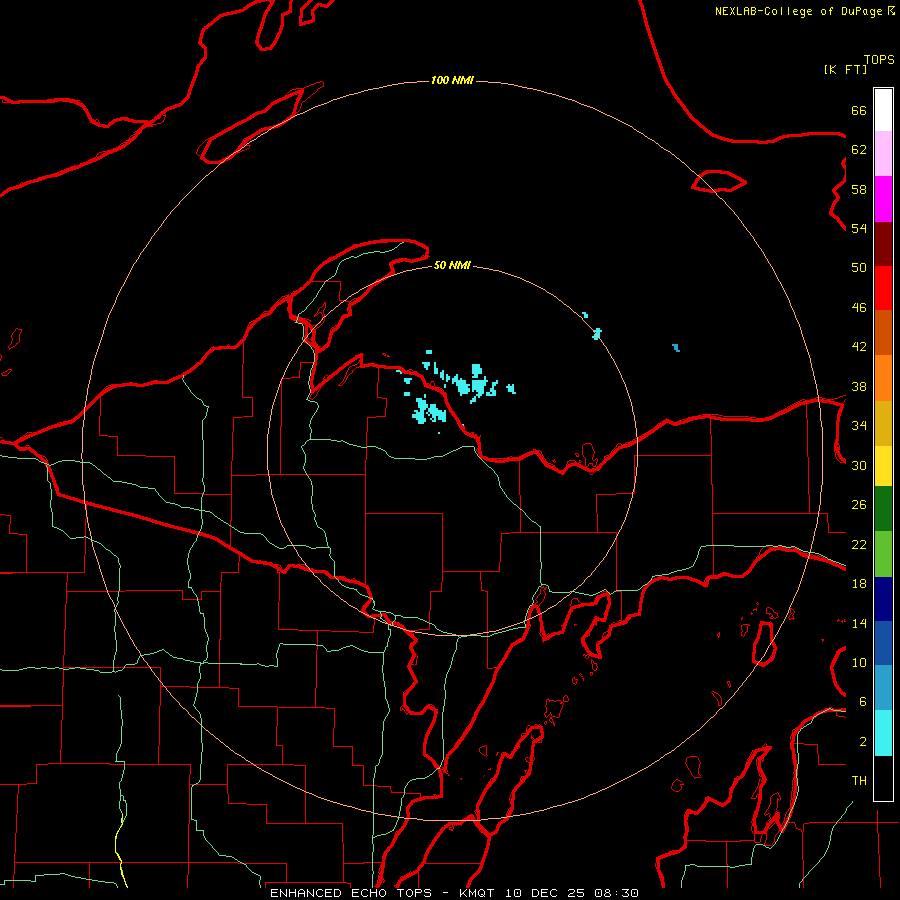900x900 pixels.
Task: Click the dark orange legend swatch
Action: pyautogui.click(x=883, y=333)
